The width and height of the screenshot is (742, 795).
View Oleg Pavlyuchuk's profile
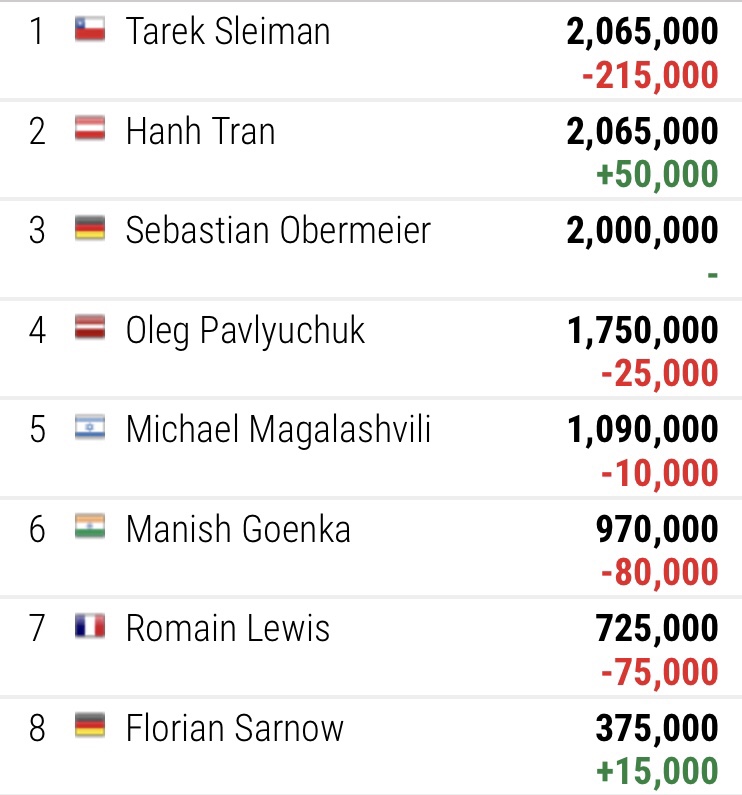(246, 330)
